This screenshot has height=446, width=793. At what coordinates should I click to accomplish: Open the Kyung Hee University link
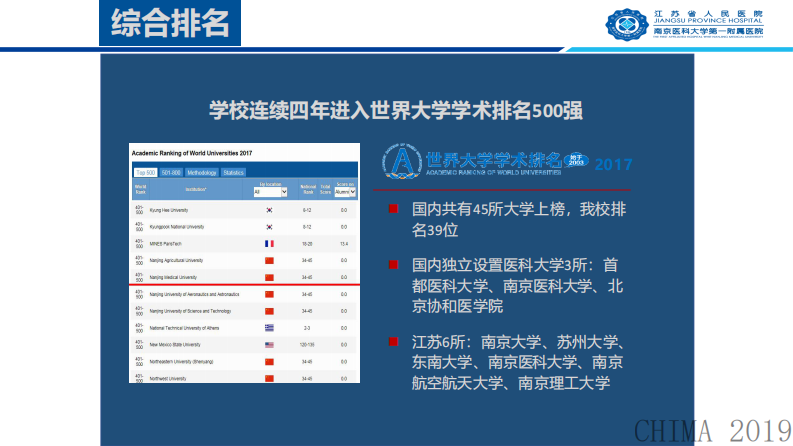[169, 210]
